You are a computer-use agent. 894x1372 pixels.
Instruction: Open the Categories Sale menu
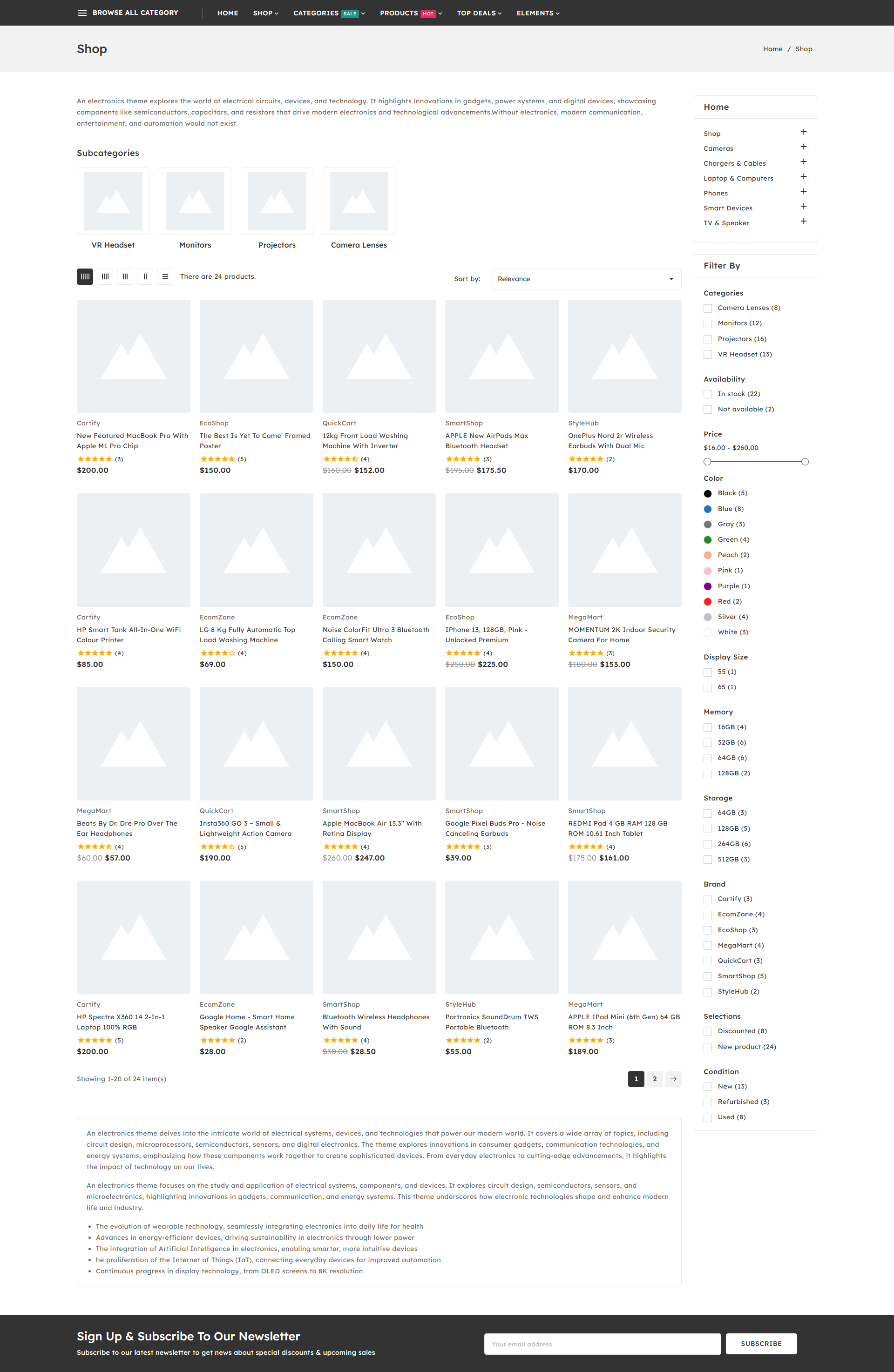[x=329, y=13]
